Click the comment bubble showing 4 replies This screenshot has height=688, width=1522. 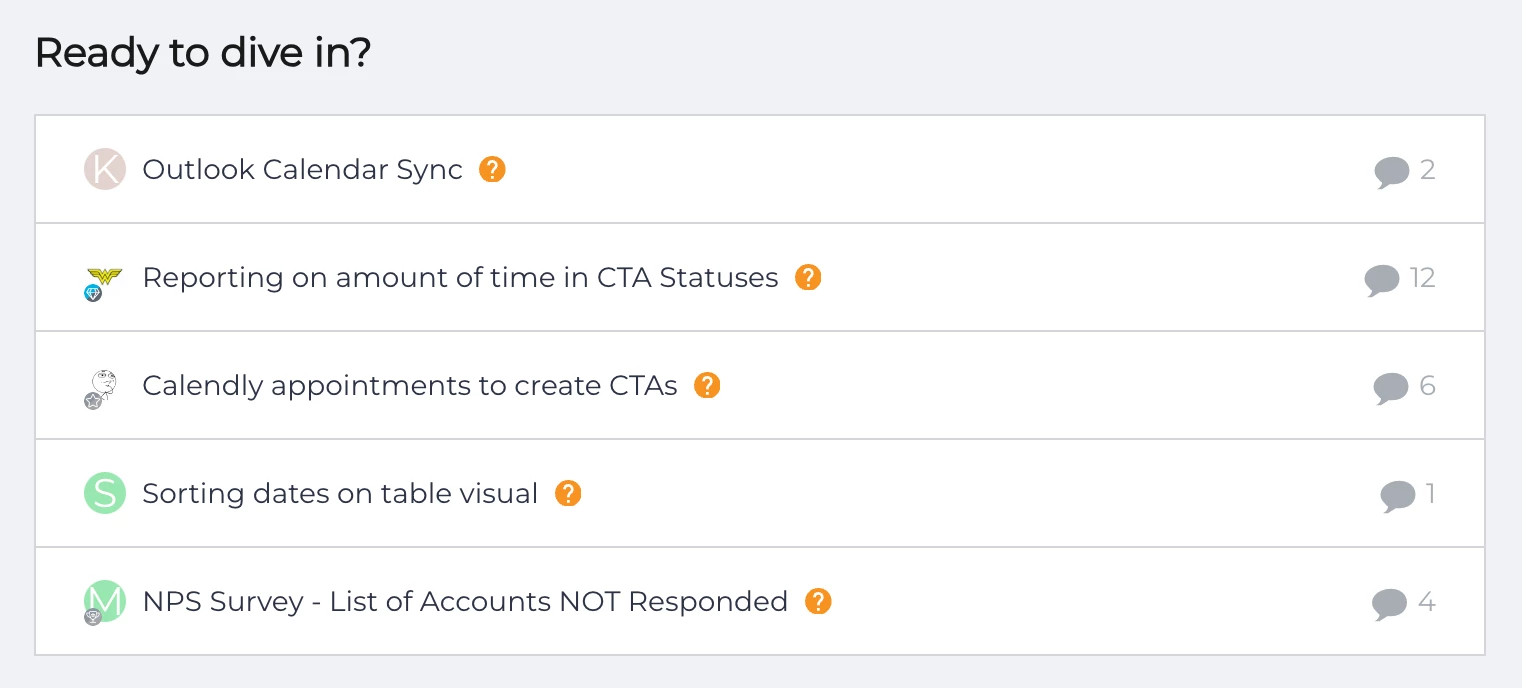point(1389,604)
